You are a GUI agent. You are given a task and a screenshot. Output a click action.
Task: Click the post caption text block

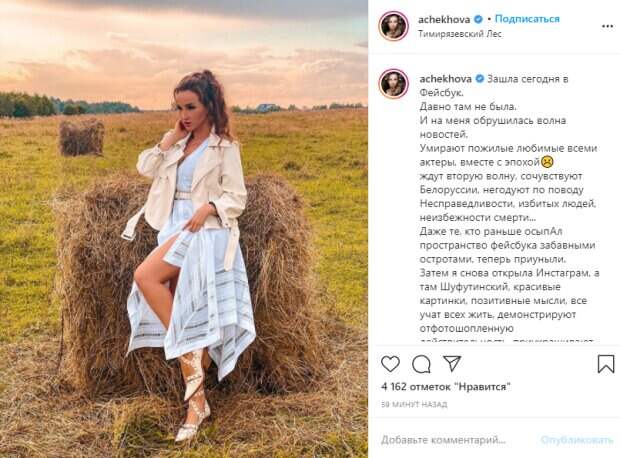509,207
